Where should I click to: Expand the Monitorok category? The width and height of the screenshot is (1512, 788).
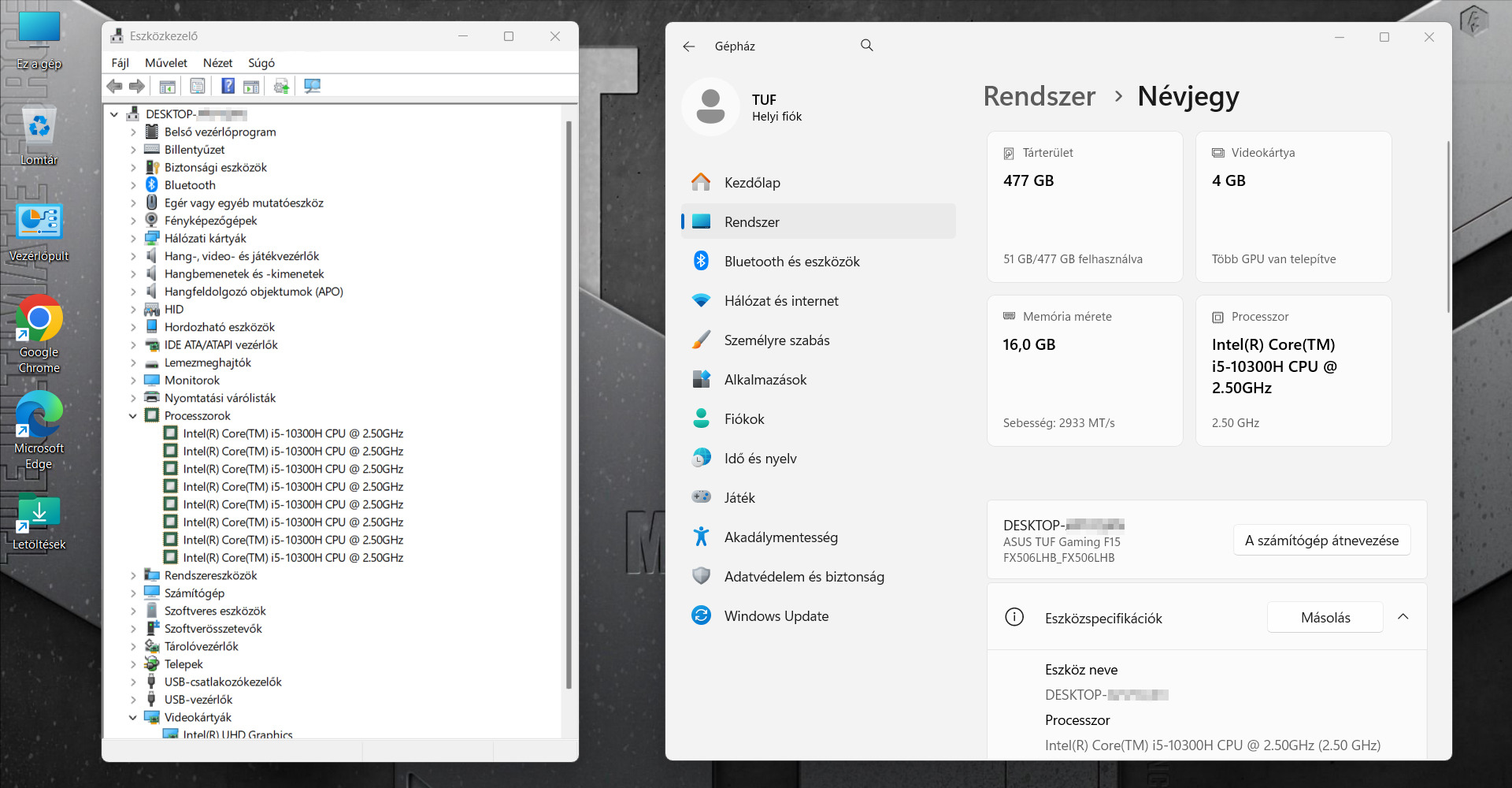[x=133, y=381]
